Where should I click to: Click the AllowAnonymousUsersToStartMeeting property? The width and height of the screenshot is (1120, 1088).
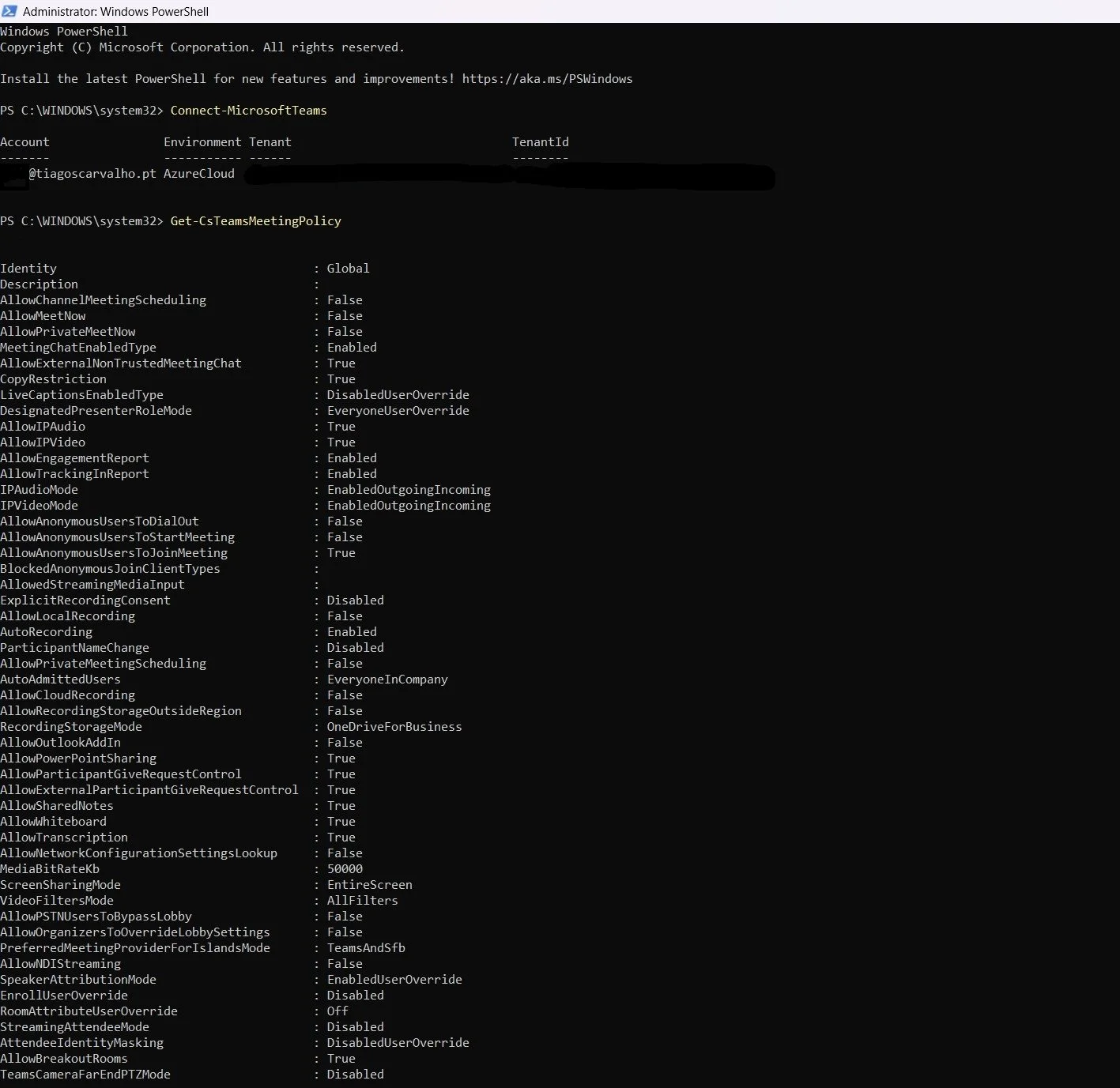[117, 537]
